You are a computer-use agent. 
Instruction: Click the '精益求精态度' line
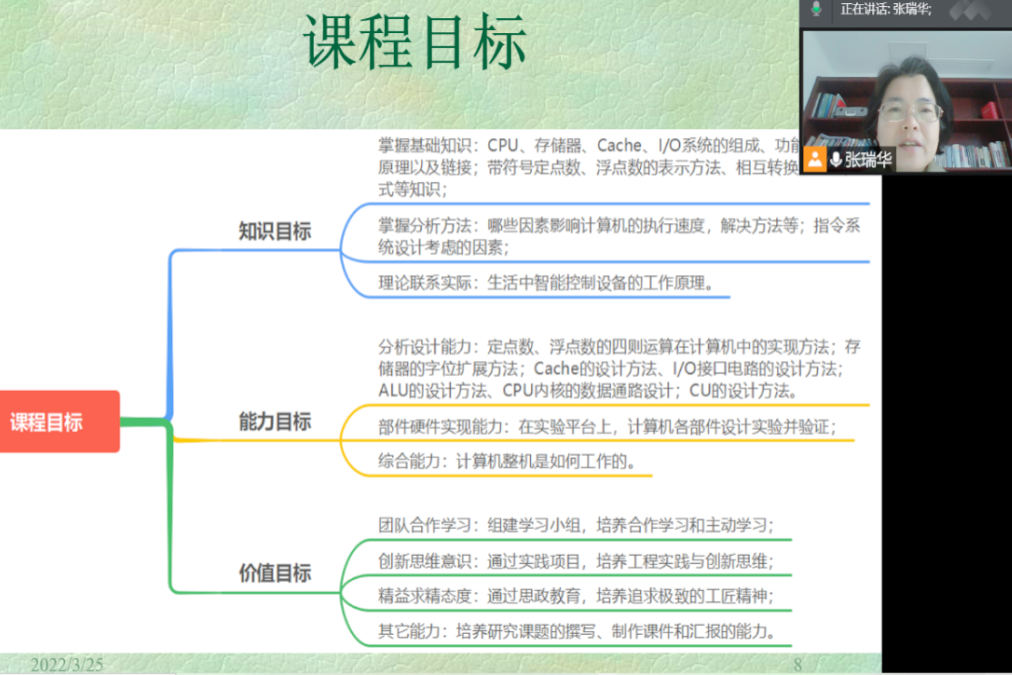coord(576,596)
